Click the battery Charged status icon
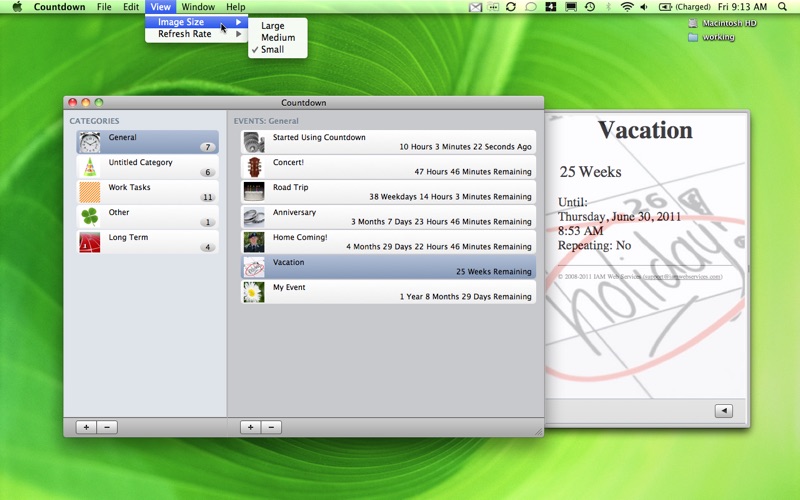Screen dimensions: 800x500 [x=685, y=7]
